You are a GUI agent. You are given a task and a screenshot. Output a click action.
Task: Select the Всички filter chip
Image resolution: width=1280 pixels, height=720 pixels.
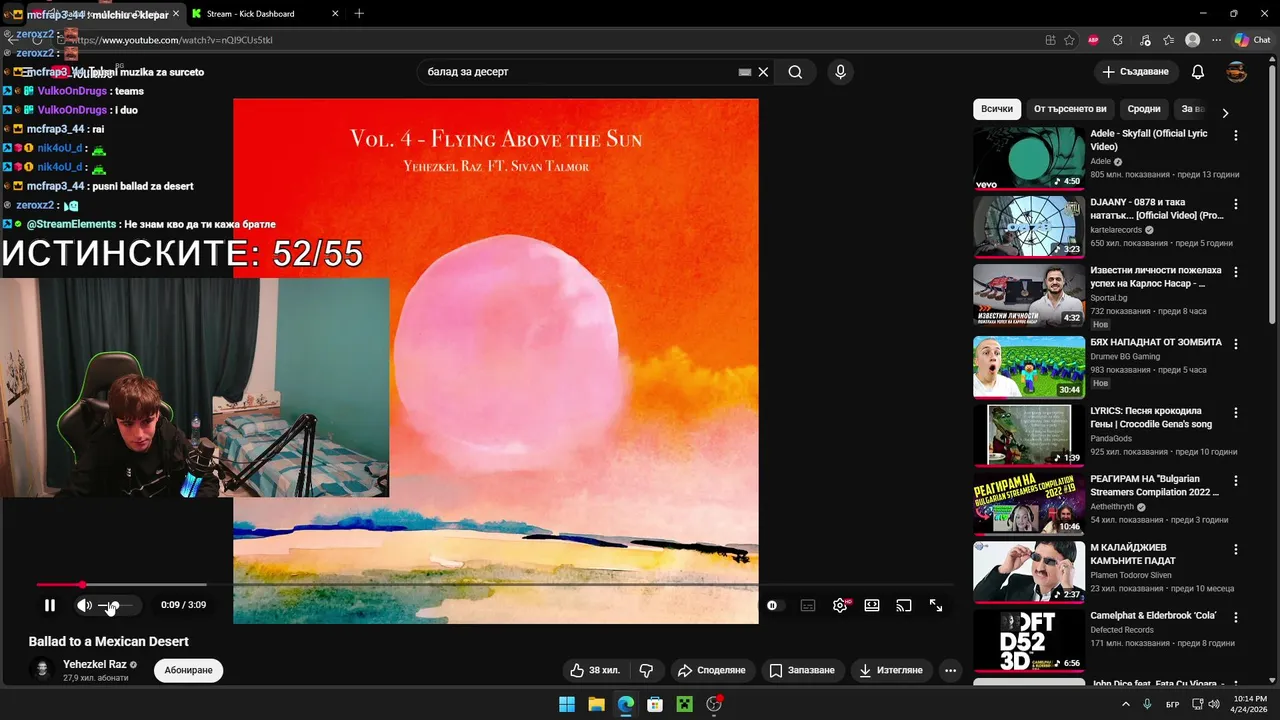pos(997,109)
